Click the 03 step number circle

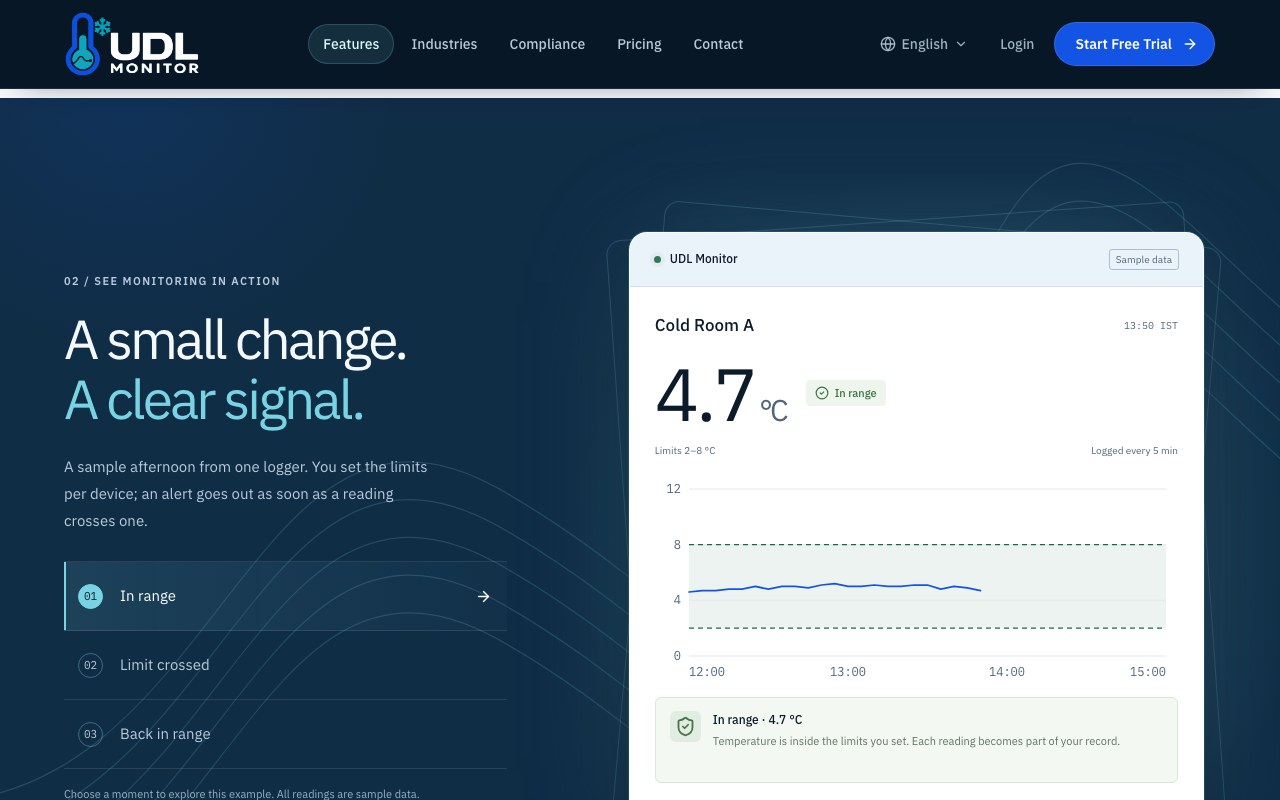[x=91, y=734]
